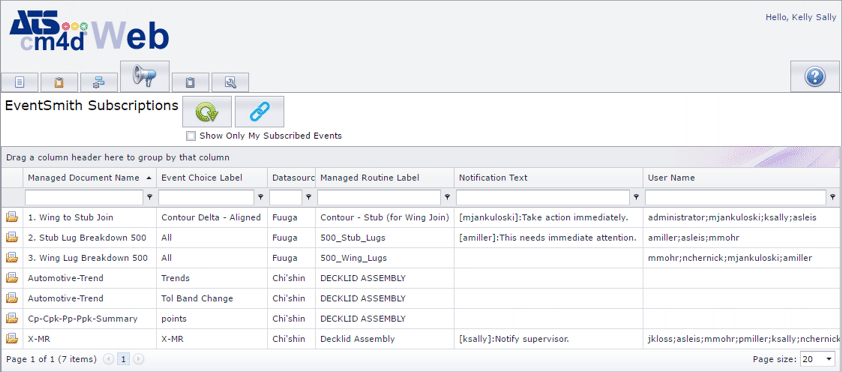This screenshot has width=842, height=372.
Task: Open subscription icon for X-MR row
Action: coord(12,339)
